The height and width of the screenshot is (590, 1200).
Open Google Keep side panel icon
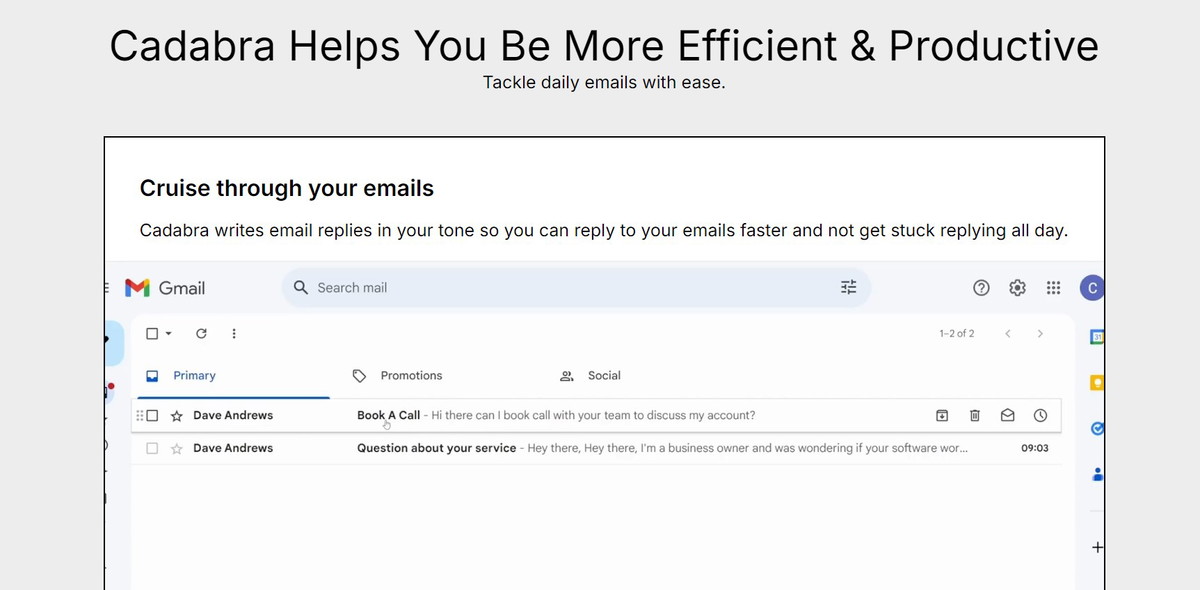tap(1097, 382)
